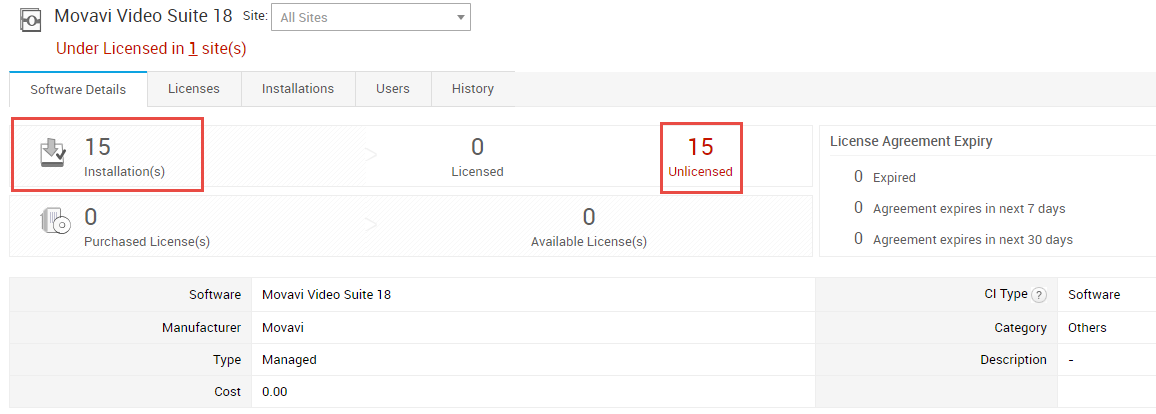Click the Manufacturer value Movavi
The width and height of the screenshot is (1156, 414).
point(283,328)
